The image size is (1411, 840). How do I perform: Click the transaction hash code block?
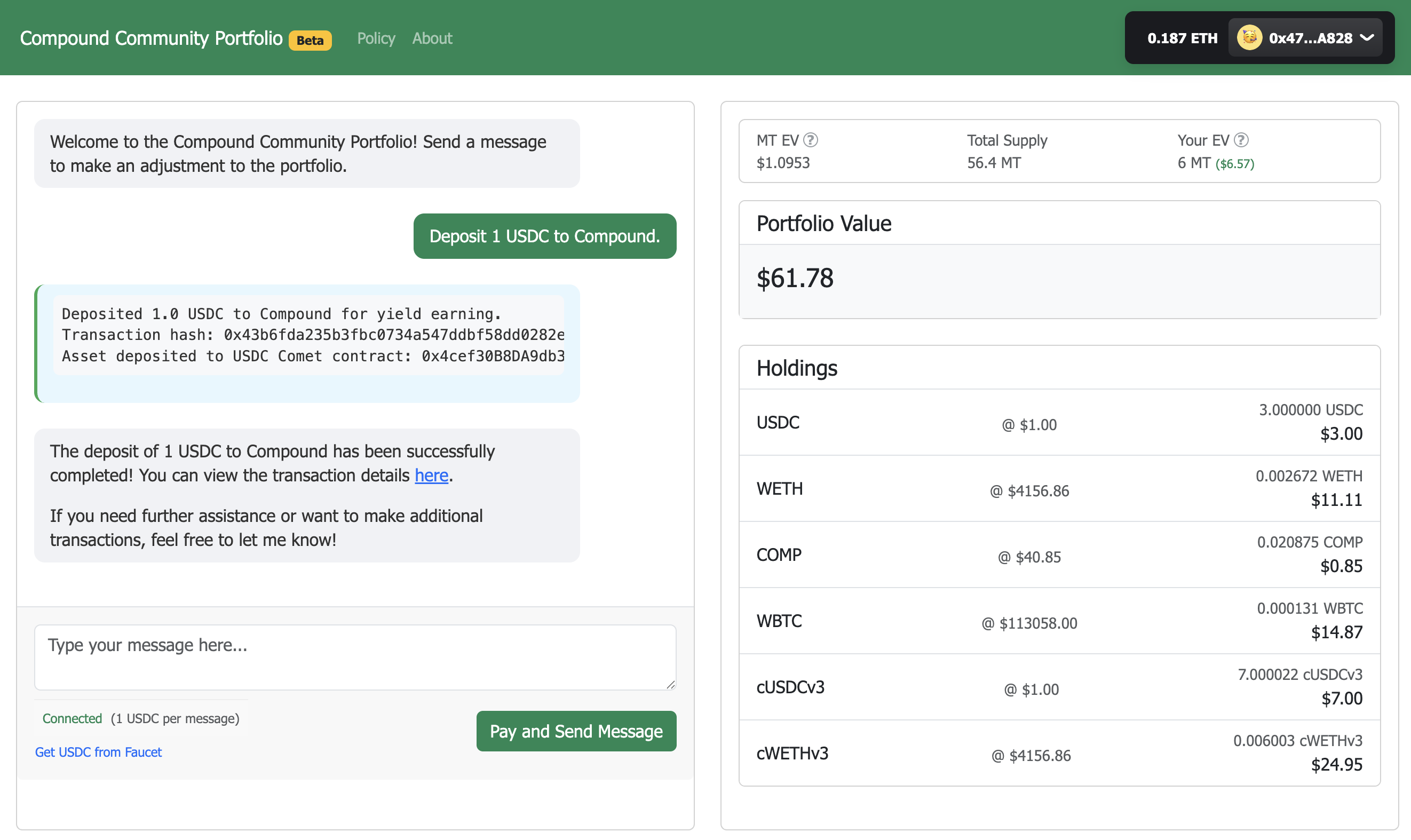308,335
